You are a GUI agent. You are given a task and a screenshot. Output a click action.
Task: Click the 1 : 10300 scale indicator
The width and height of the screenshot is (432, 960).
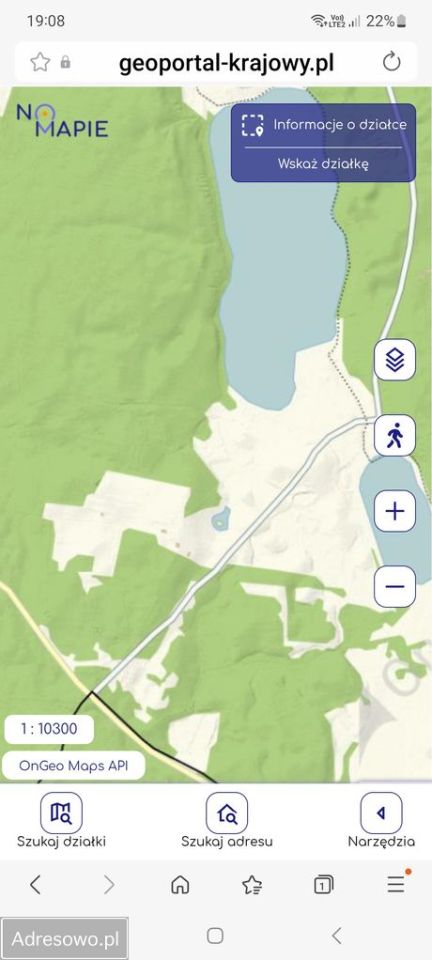point(49,729)
